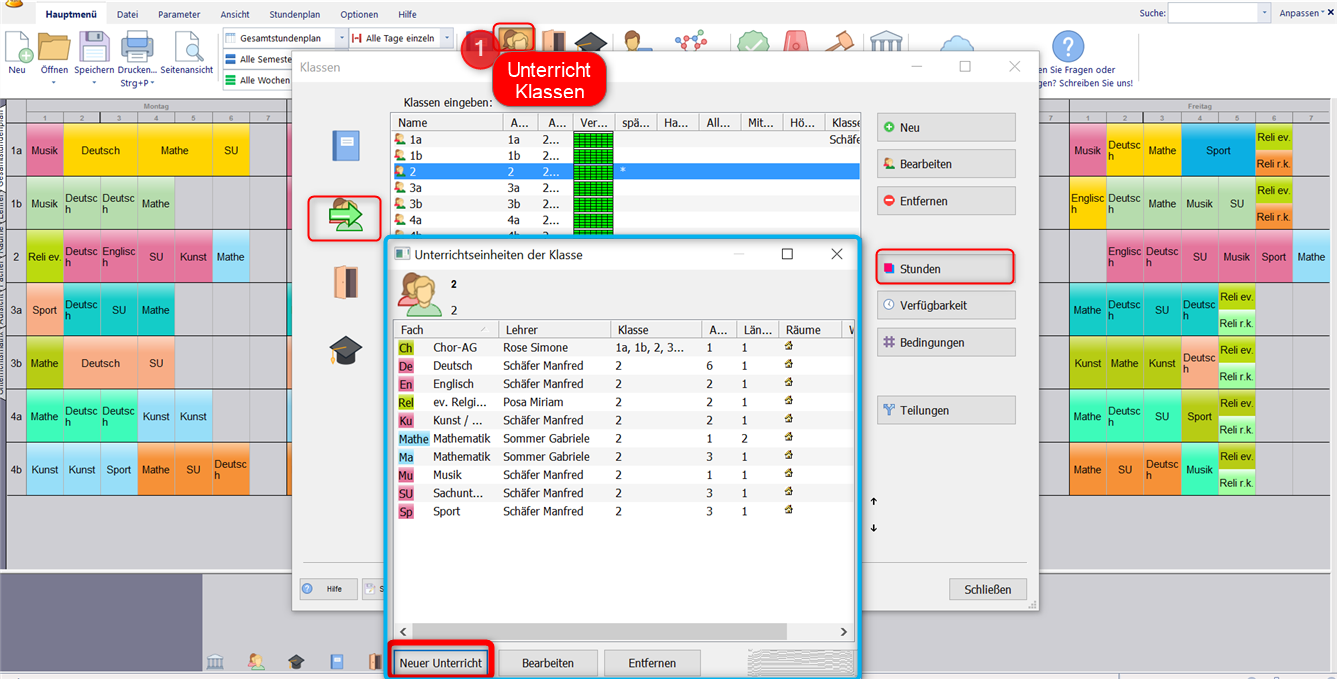1337x679 pixels.
Task: Open the Alle Tage einzeln dropdown
Action: click(x=446, y=38)
